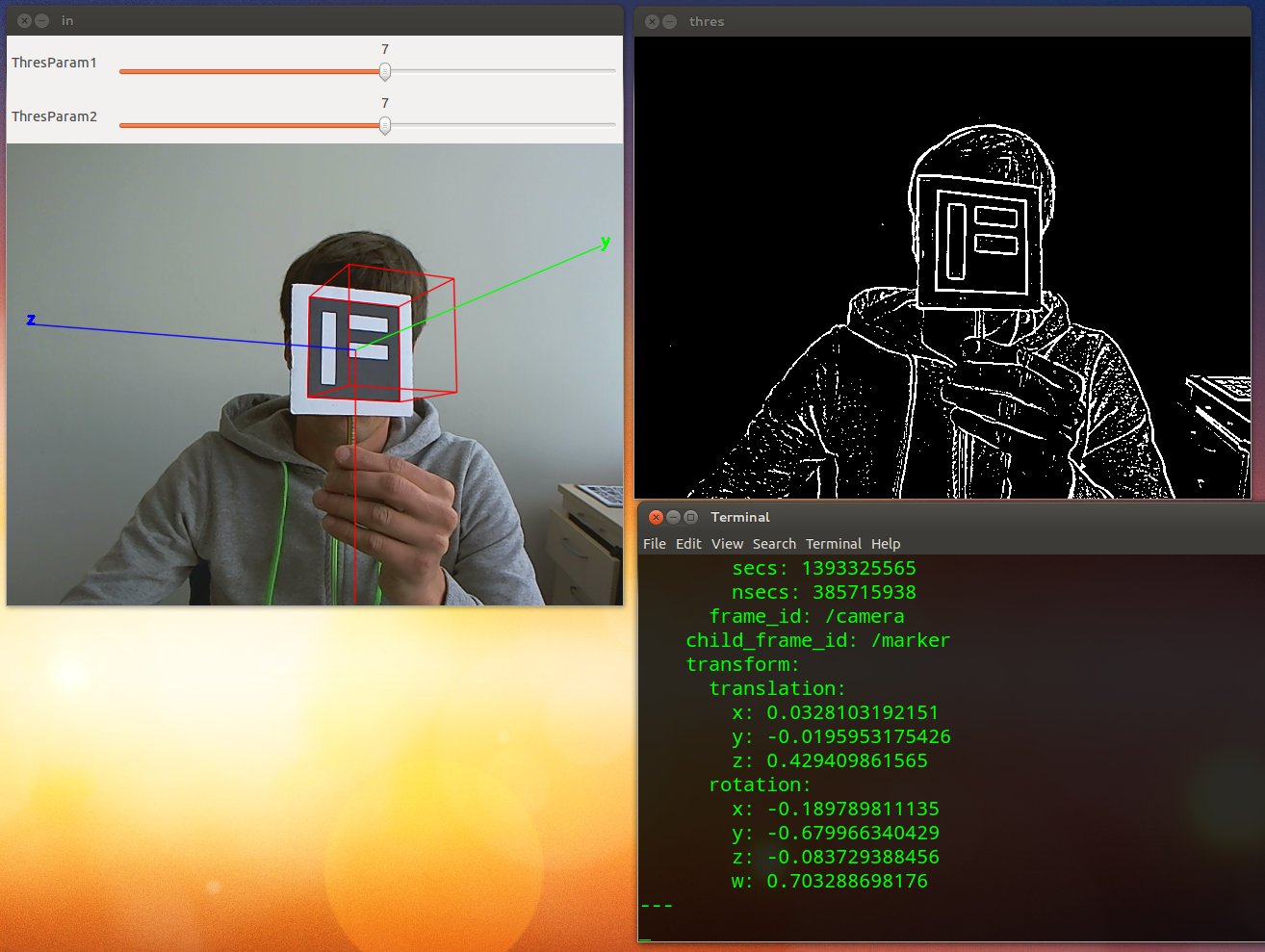
Task: Open the Terminal menu in the menu bar
Action: click(834, 544)
